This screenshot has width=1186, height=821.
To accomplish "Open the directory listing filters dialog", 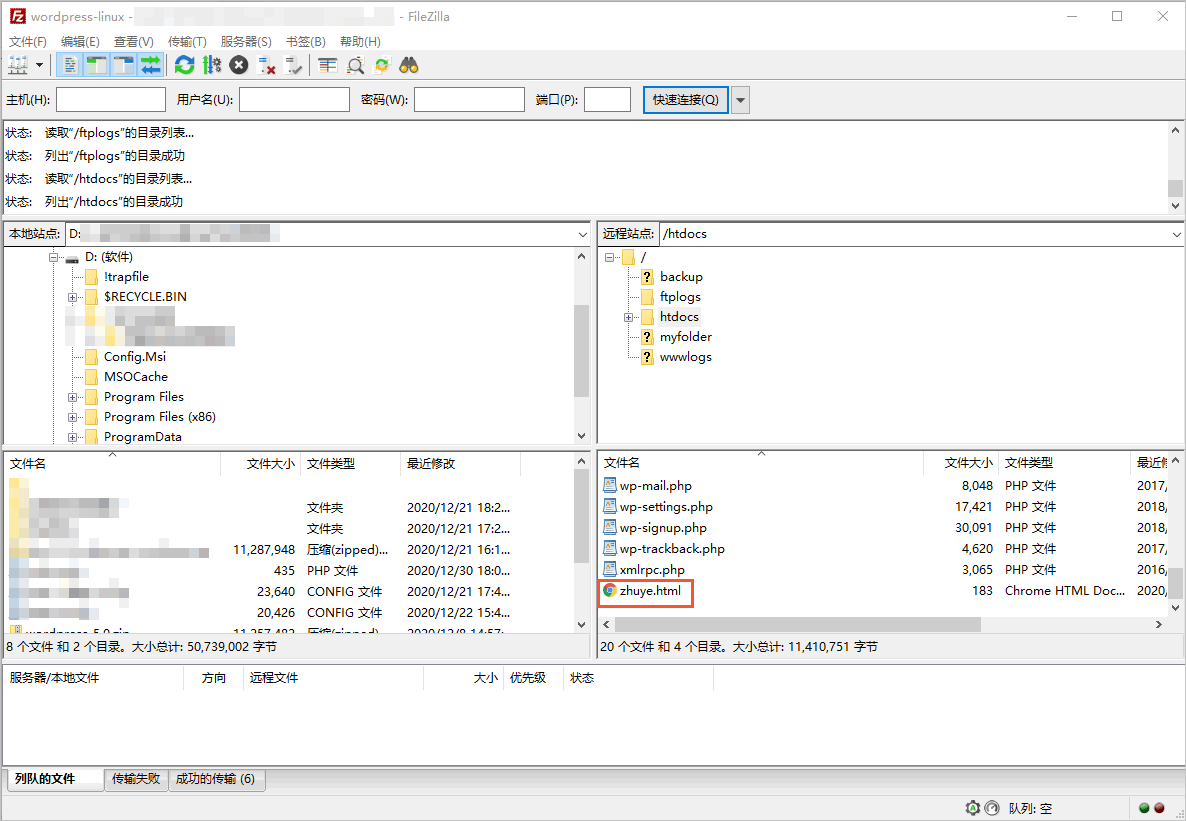I will point(328,66).
